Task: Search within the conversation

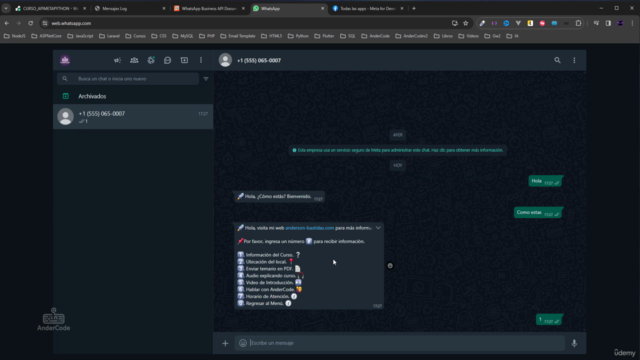Action: tap(557, 60)
